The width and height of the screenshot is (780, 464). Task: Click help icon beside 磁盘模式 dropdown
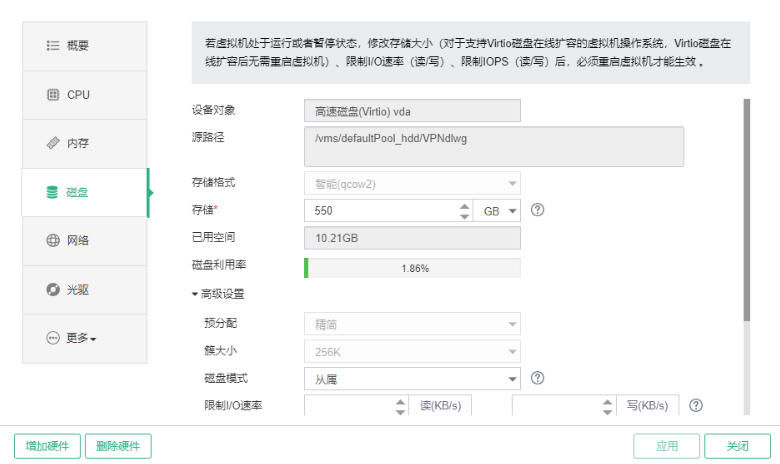[x=537, y=378]
